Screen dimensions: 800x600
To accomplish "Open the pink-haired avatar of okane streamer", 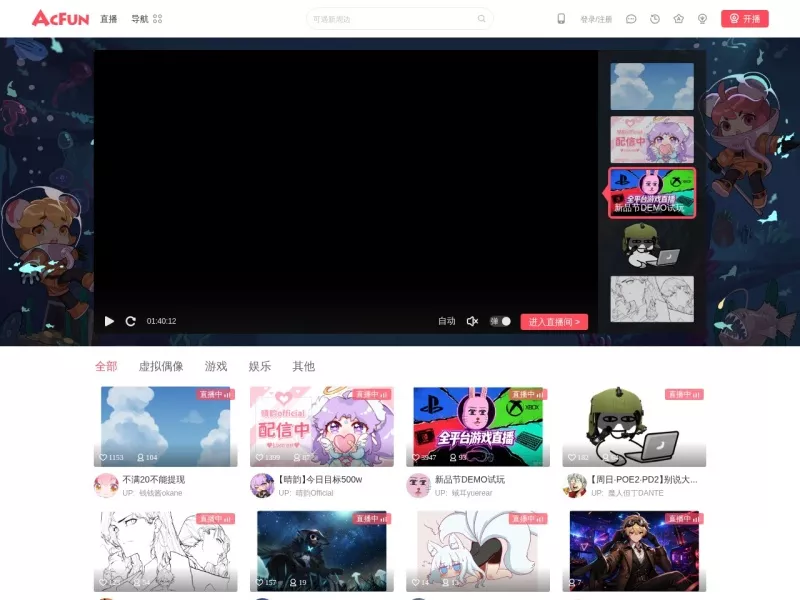I will tap(106, 485).
